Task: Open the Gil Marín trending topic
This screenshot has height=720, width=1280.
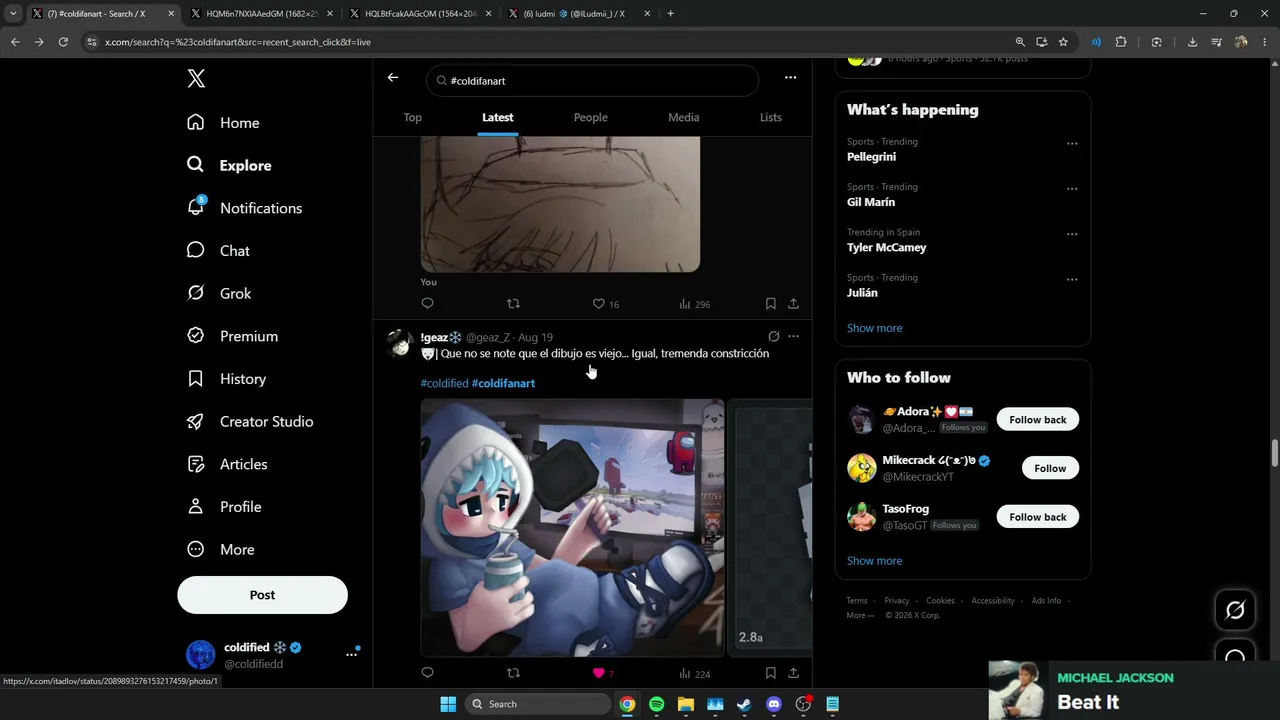Action: (871, 202)
